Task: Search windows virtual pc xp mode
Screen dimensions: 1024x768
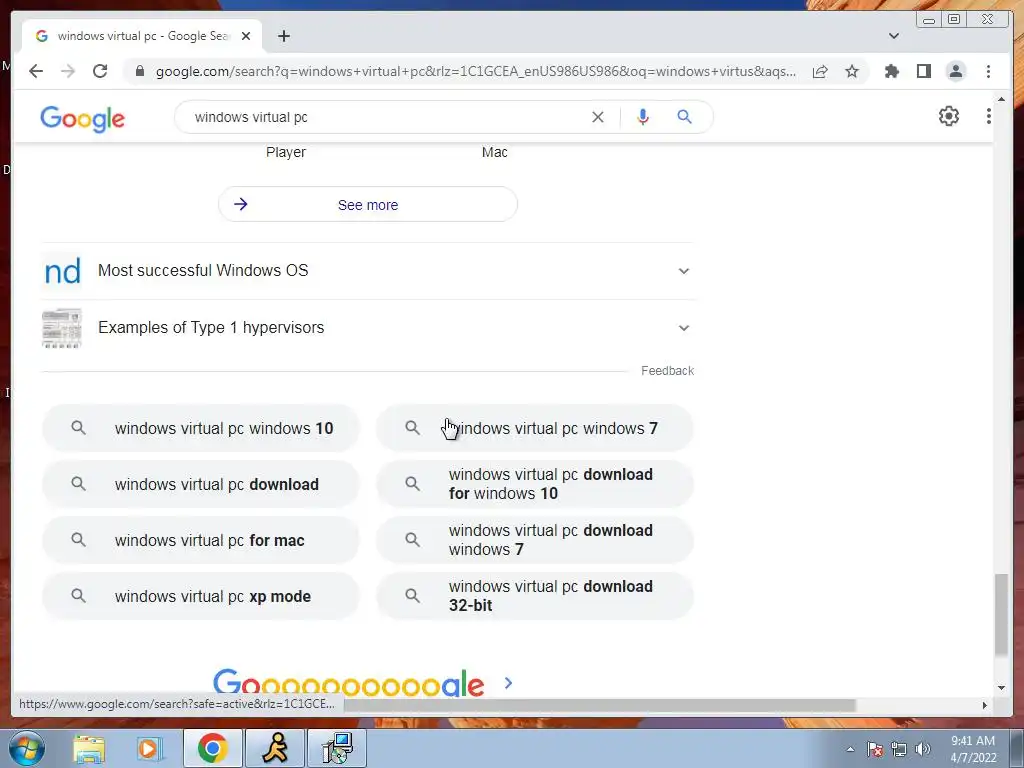Action: click(201, 597)
